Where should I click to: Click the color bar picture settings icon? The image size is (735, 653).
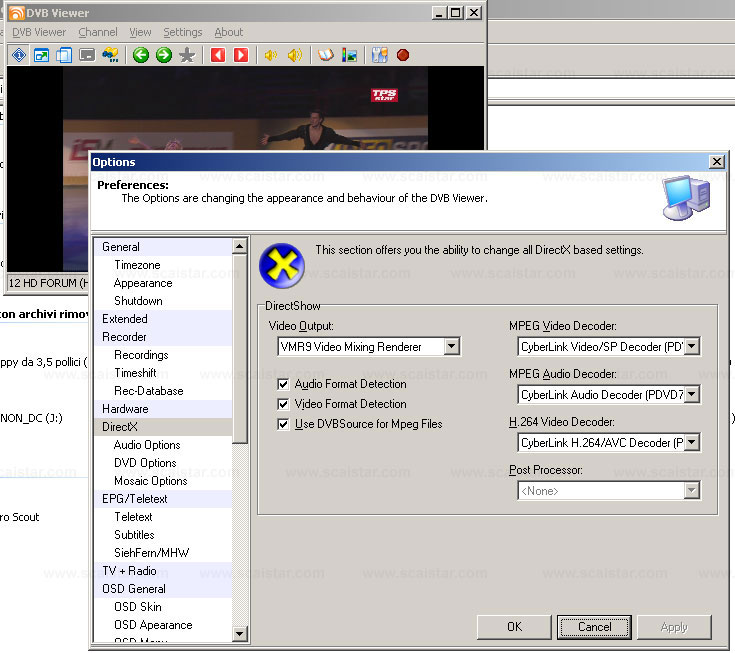(349, 55)
